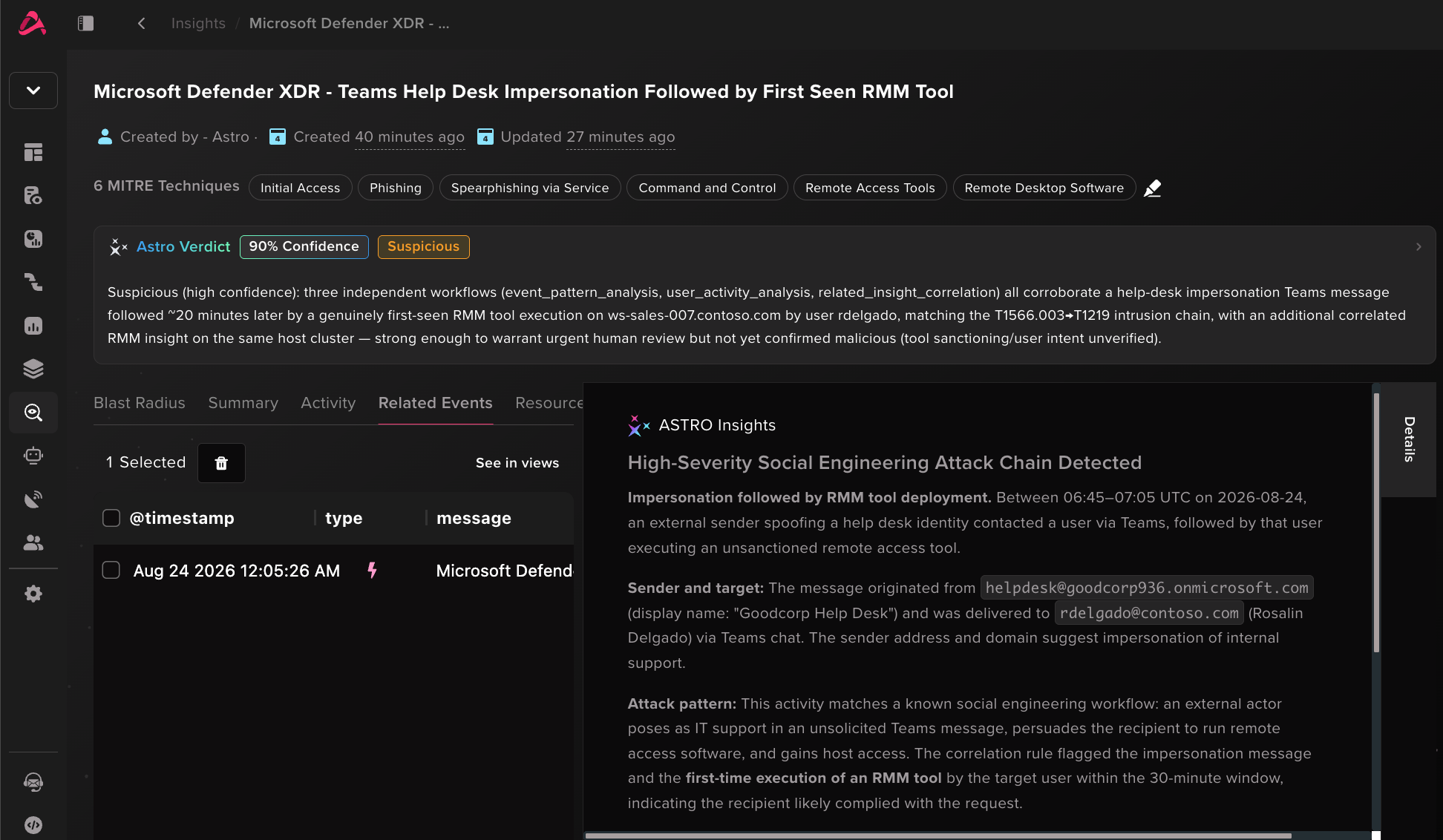Sort by the @timestamp column header
Viewport: 1443px width, 840px height.
tap(182, 518)
